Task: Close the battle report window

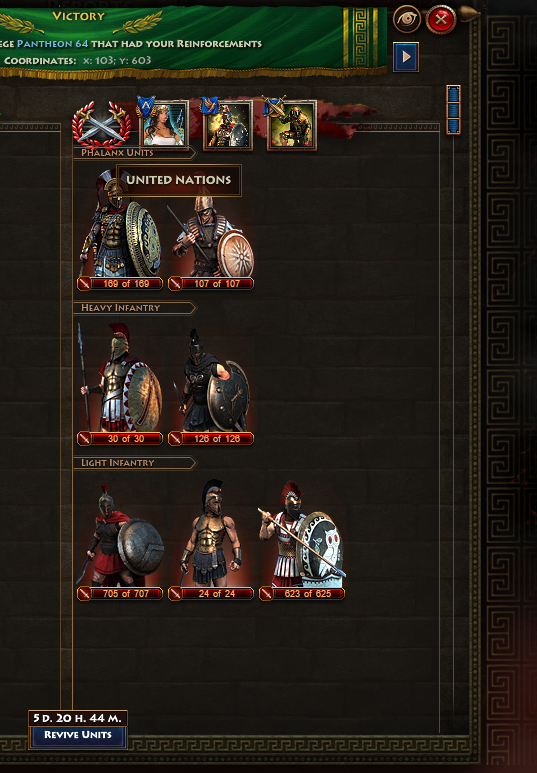Action: point(441,20)
